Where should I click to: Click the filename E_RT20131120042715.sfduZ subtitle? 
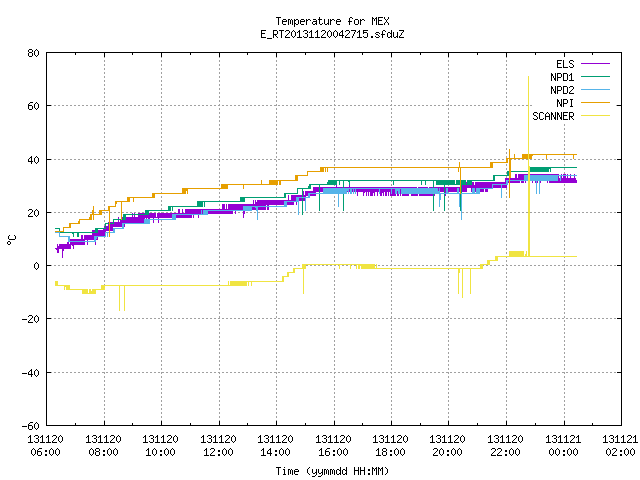click(332, 34)
